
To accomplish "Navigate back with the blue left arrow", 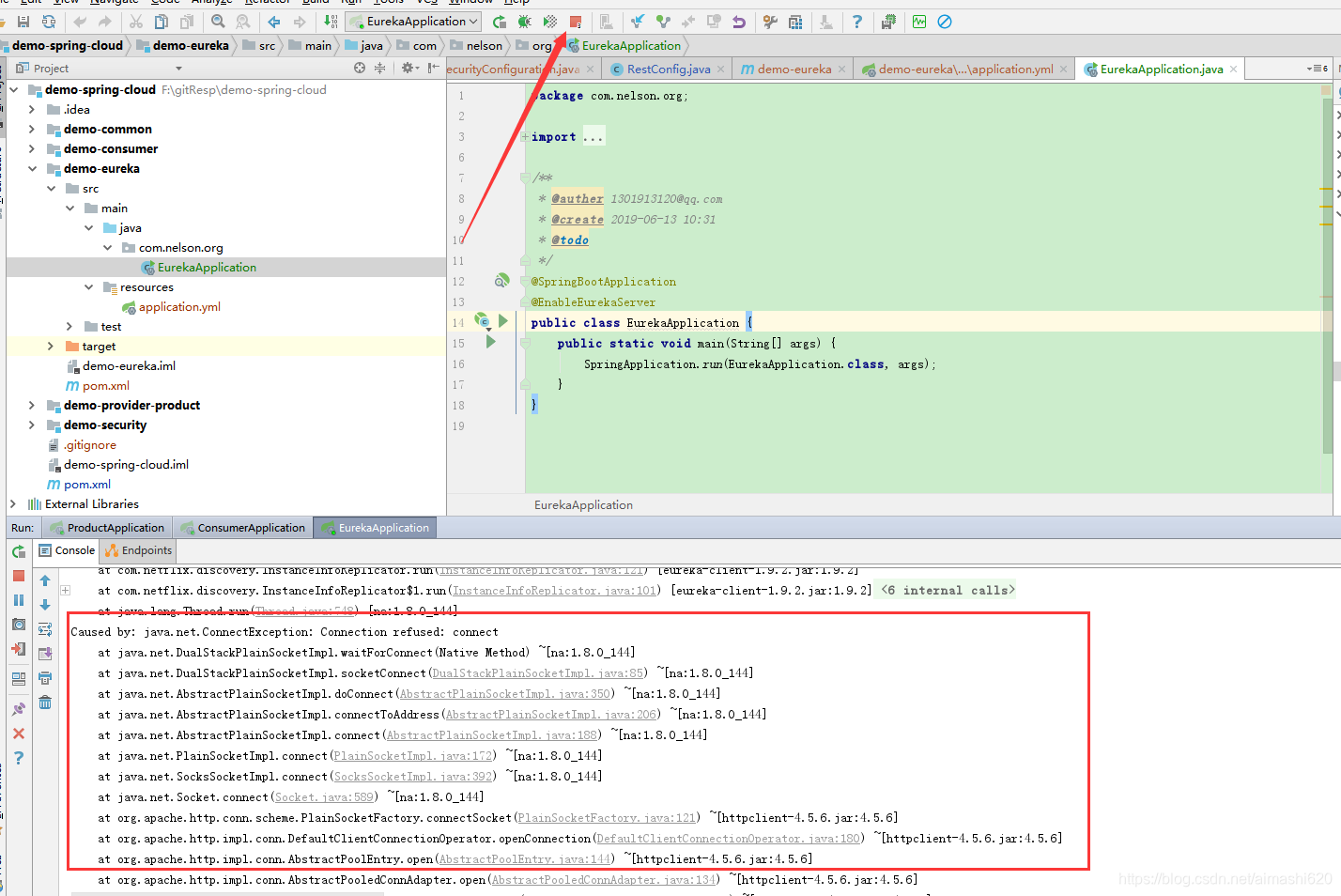I will pos(274,22).
